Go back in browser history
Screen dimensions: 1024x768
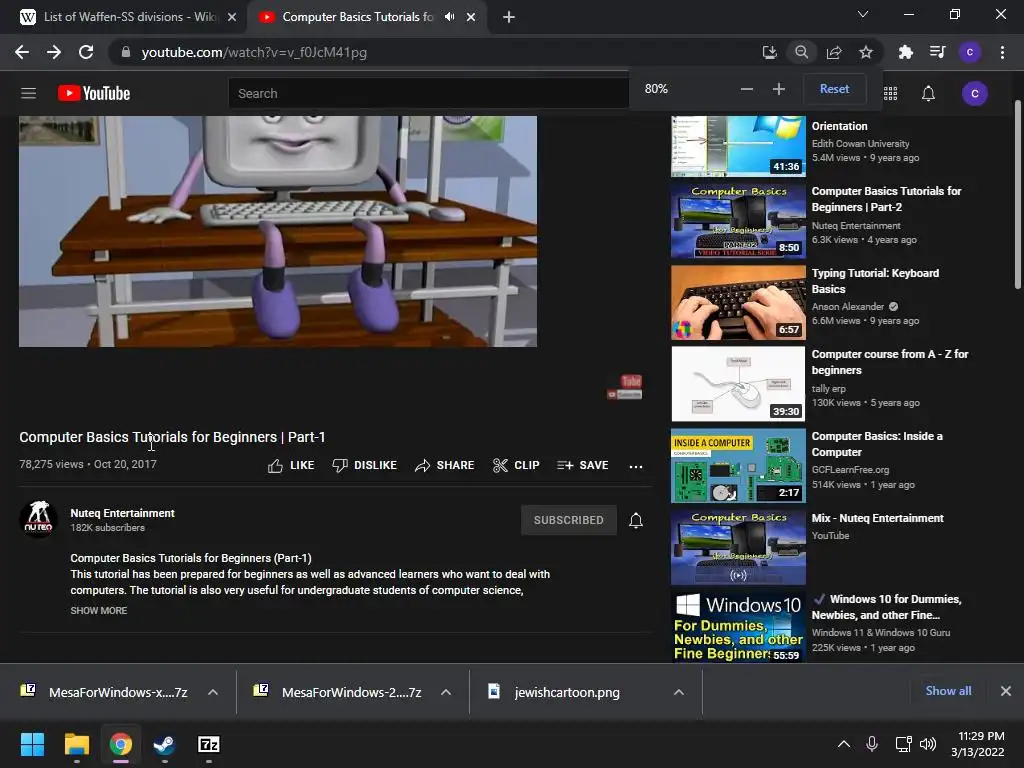22,52
